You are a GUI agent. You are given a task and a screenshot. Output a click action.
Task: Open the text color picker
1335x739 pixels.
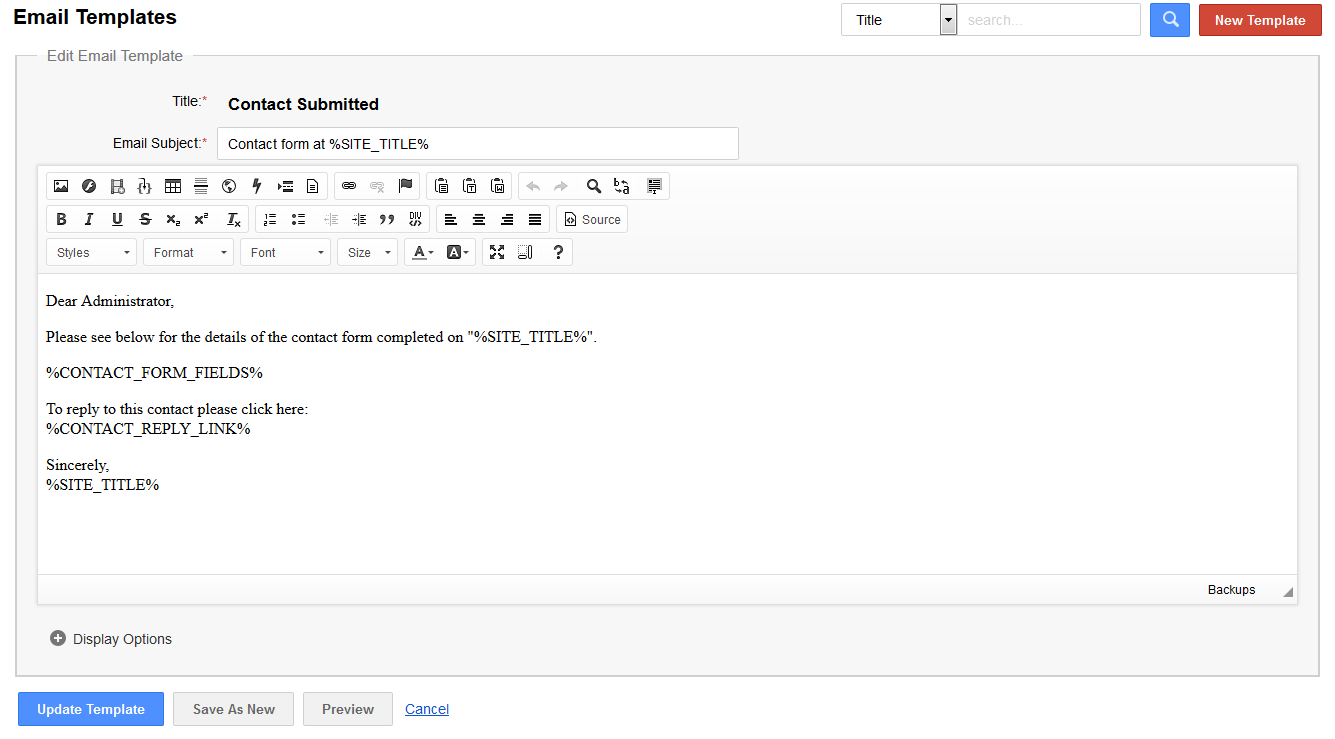[x=423, y=253]
